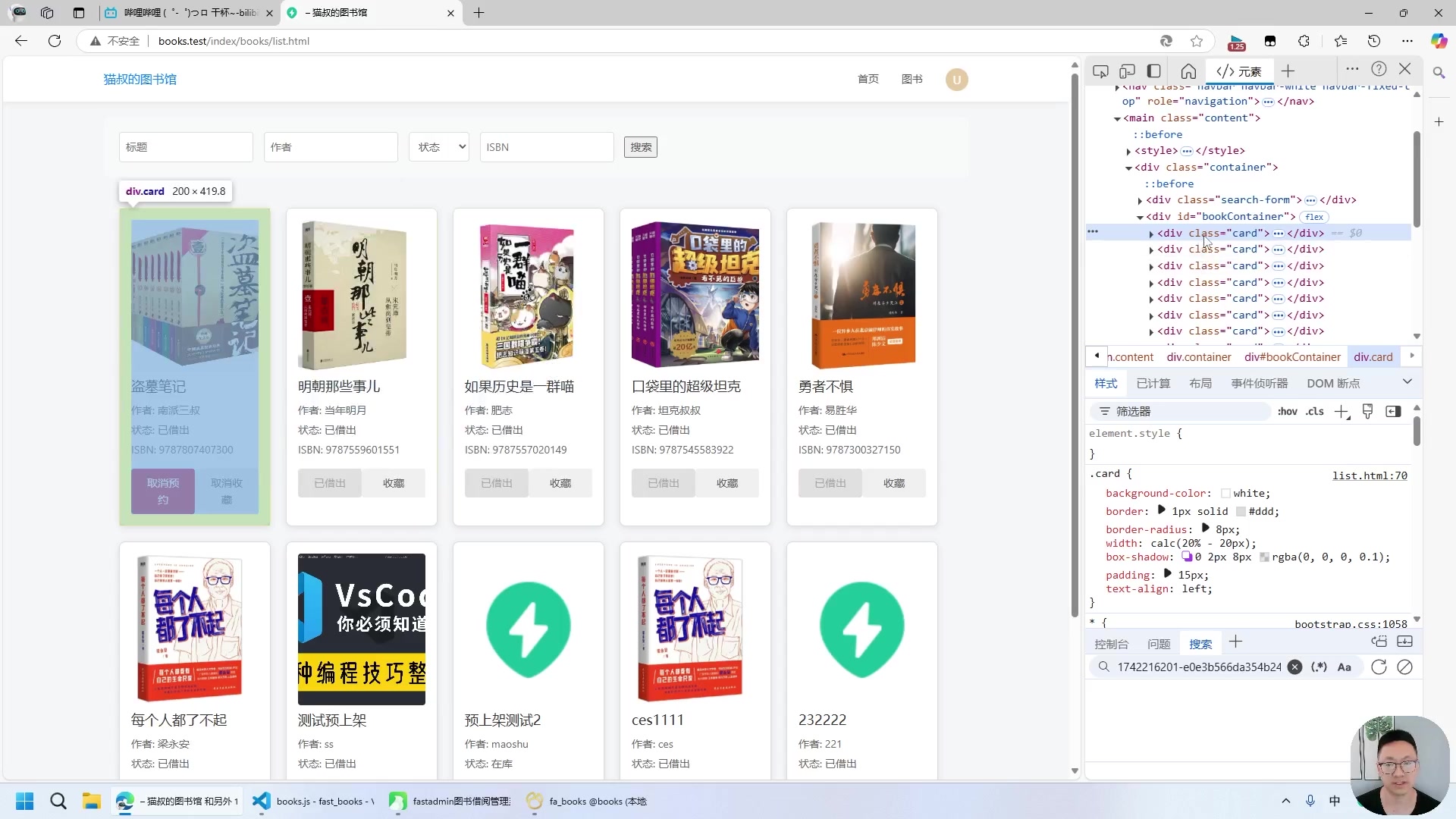
Task: Switch to the 布局 layout tab
Action: click(1200, 384)
